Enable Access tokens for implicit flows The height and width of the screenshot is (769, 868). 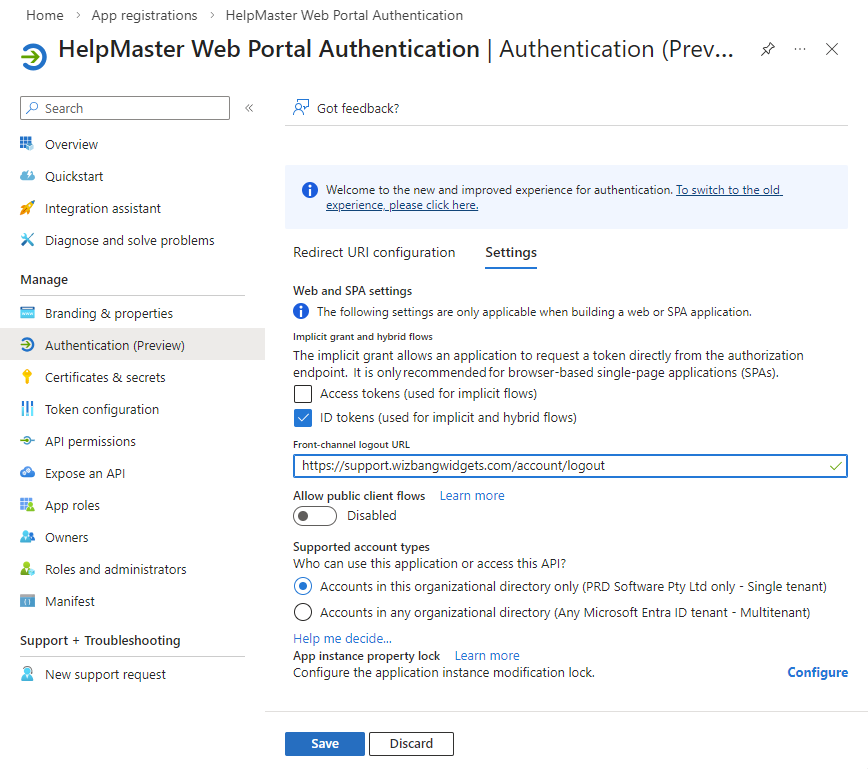point(303,394)
